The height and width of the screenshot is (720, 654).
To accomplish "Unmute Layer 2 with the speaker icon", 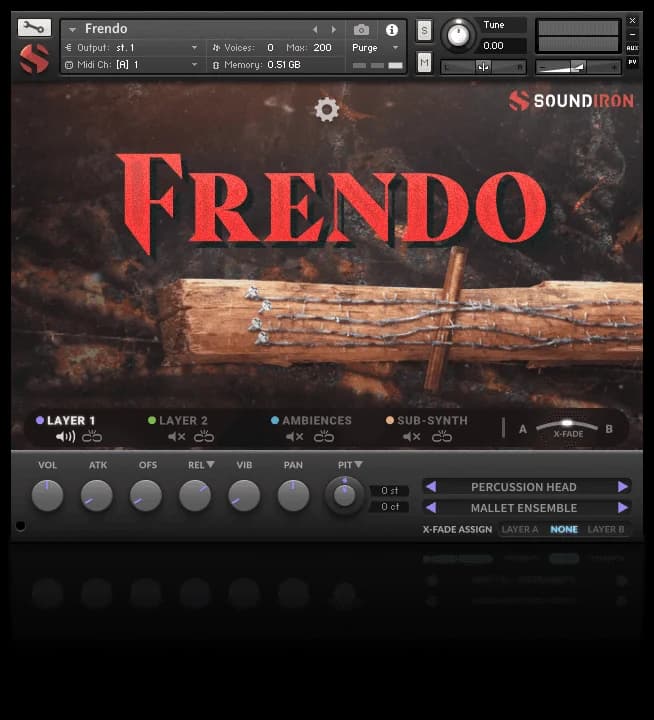I will (176, 437).
